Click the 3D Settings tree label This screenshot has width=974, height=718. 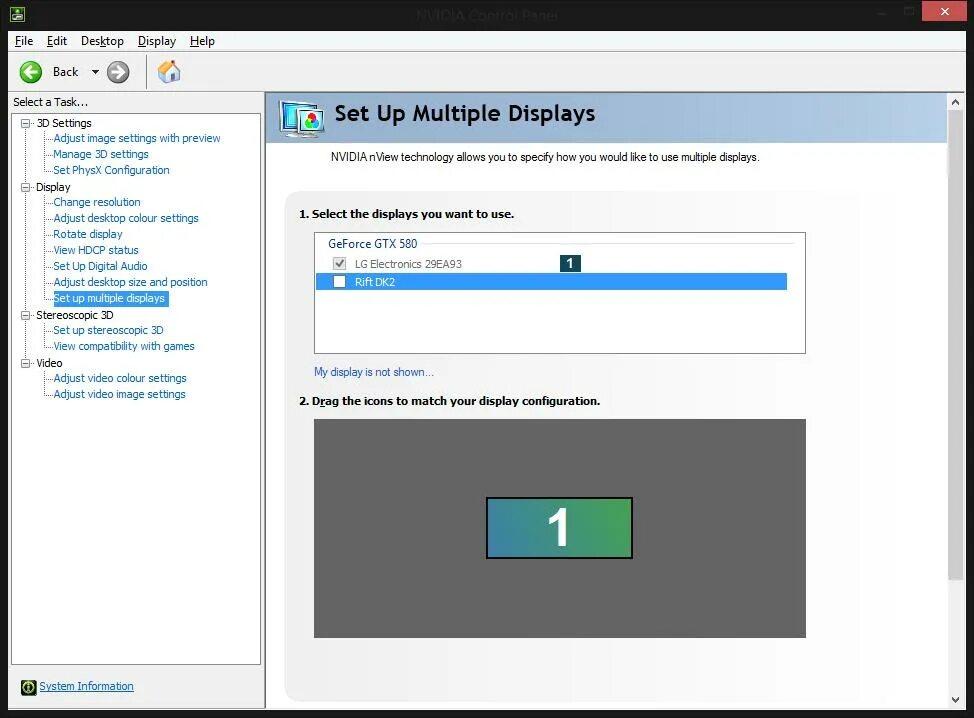click(64, 123)
